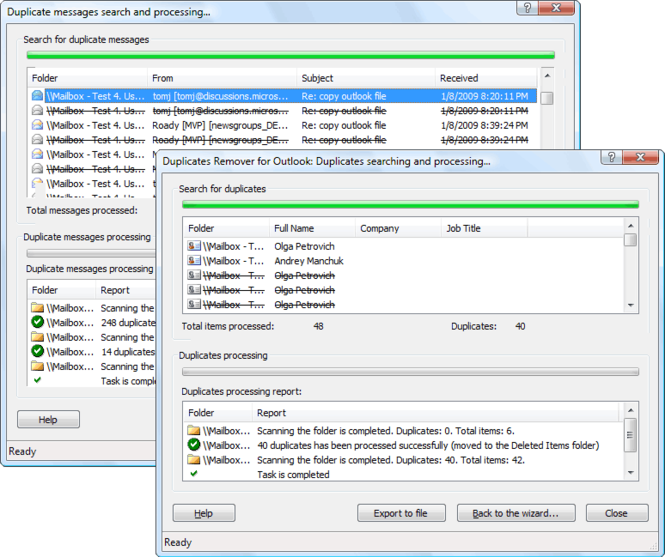Click 'Total items processed:' label in front window

tap(228, 326)
